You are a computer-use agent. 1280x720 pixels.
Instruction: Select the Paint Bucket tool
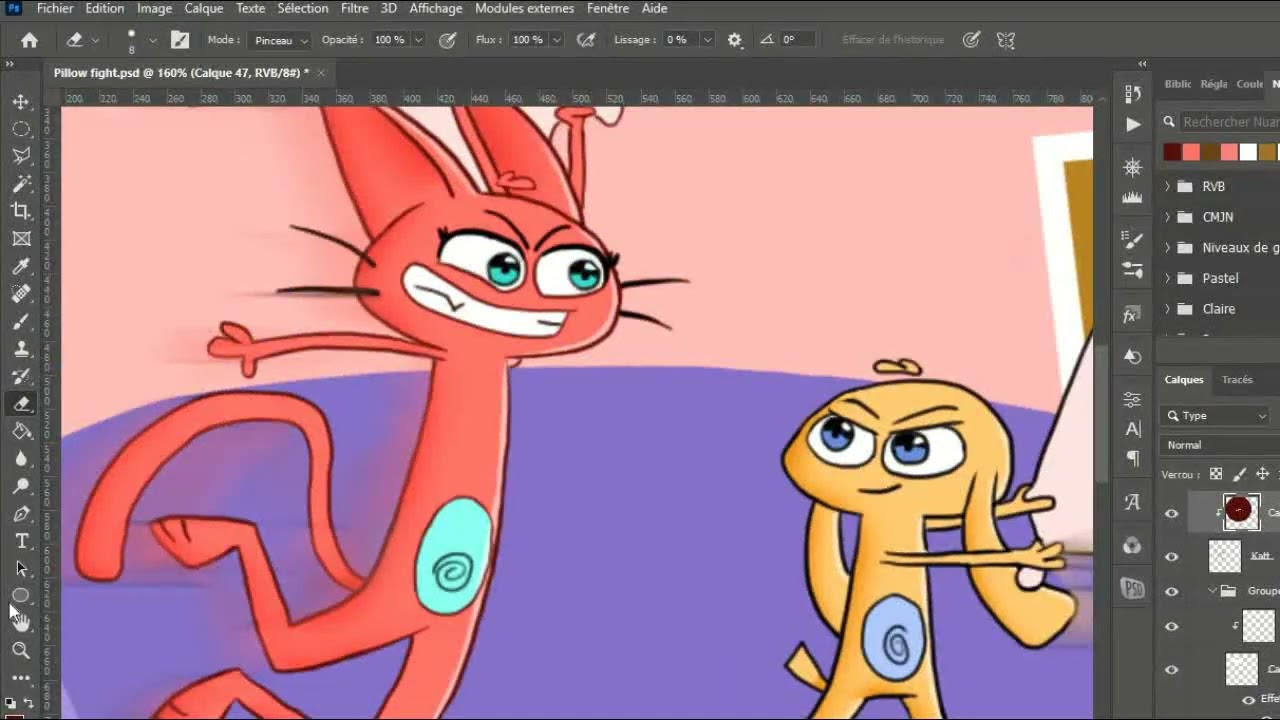[x=21, y=431]
